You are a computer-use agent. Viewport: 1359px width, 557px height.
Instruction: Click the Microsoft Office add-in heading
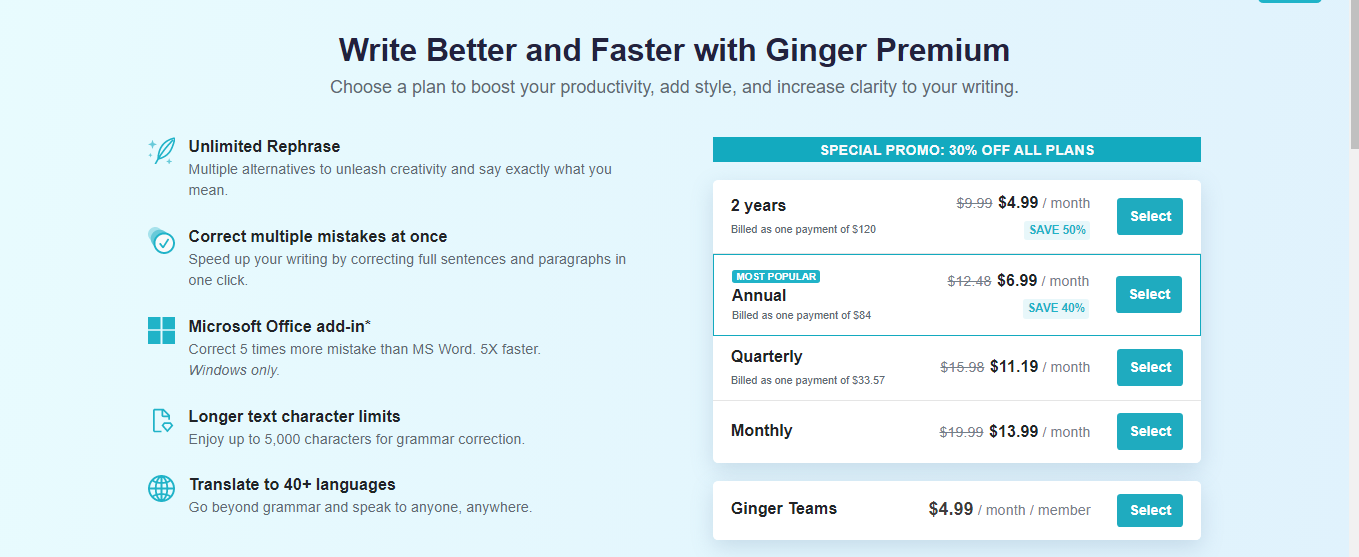[280, 326]
